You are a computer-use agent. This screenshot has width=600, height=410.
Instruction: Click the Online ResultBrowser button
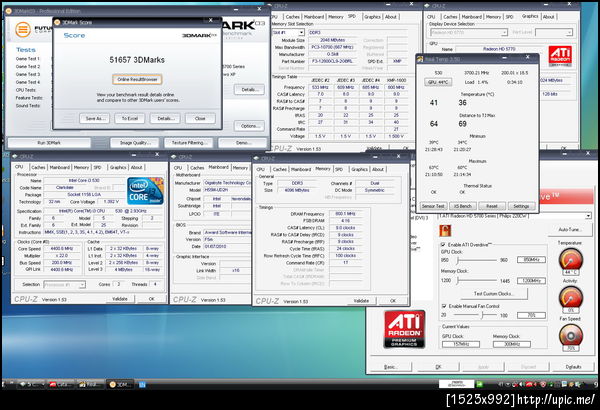point(137,79)
